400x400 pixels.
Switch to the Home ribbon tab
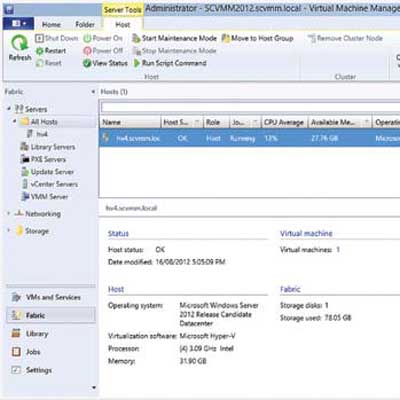click(51, 25)
